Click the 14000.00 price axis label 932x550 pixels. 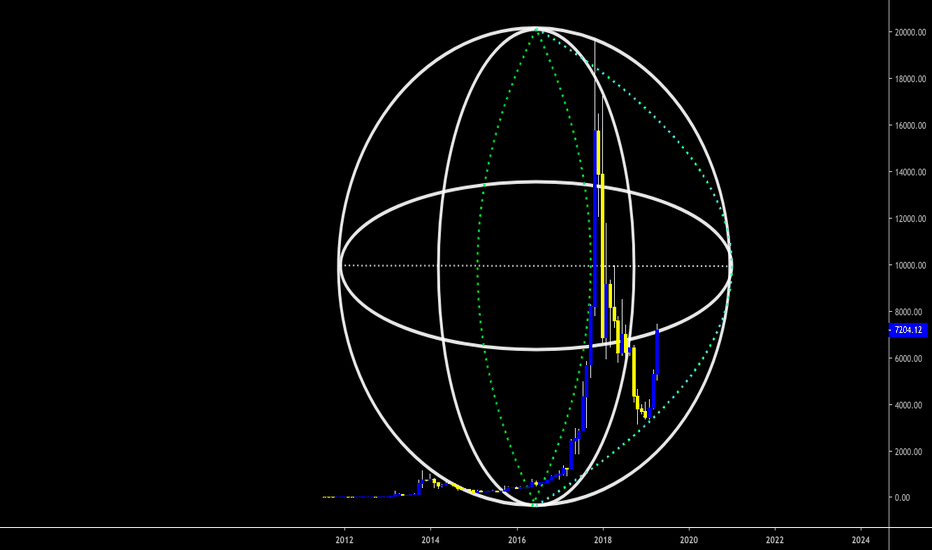[x=910, y=172]
